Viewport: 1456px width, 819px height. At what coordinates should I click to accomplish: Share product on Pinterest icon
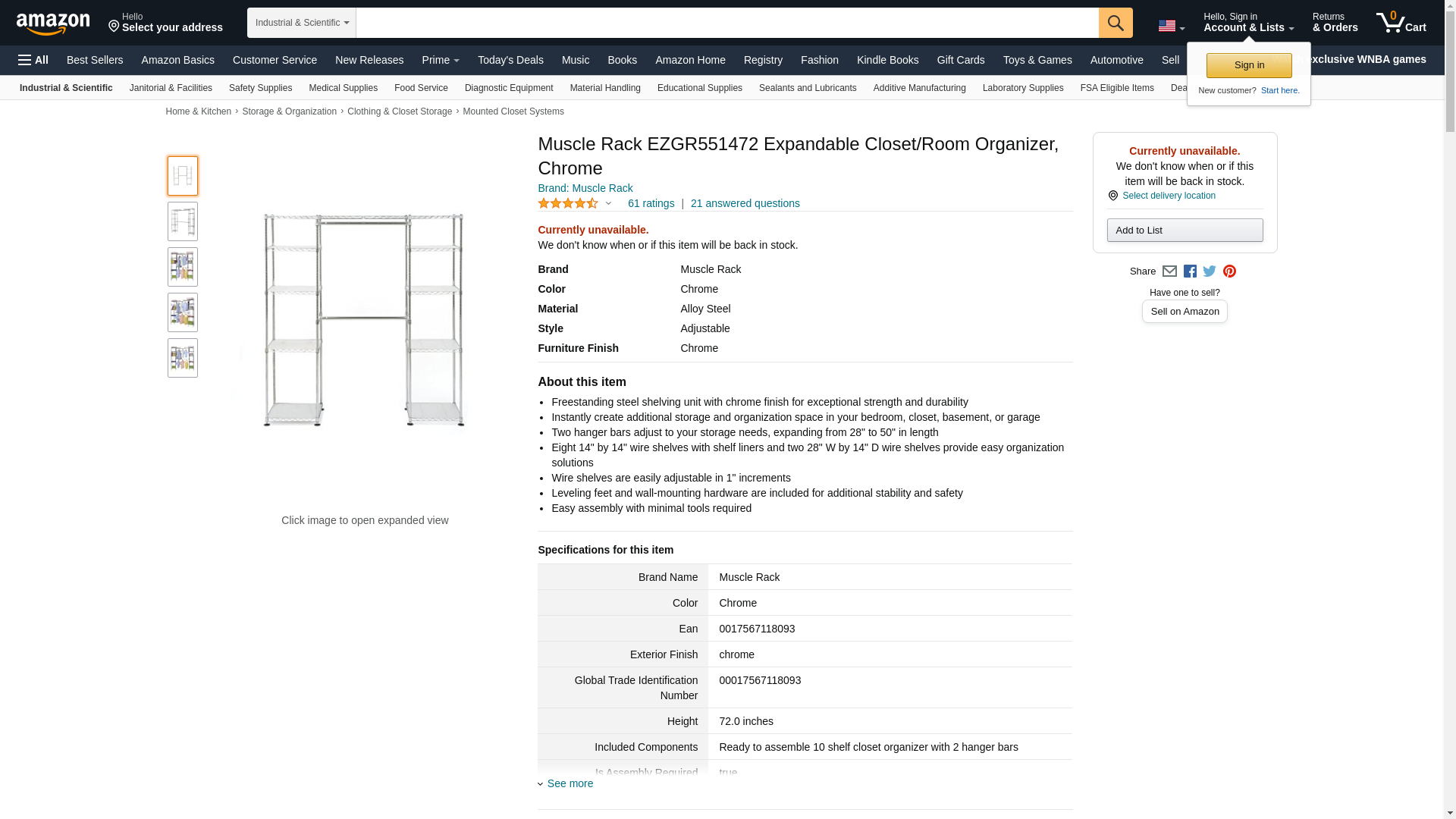click(1229, 271)
